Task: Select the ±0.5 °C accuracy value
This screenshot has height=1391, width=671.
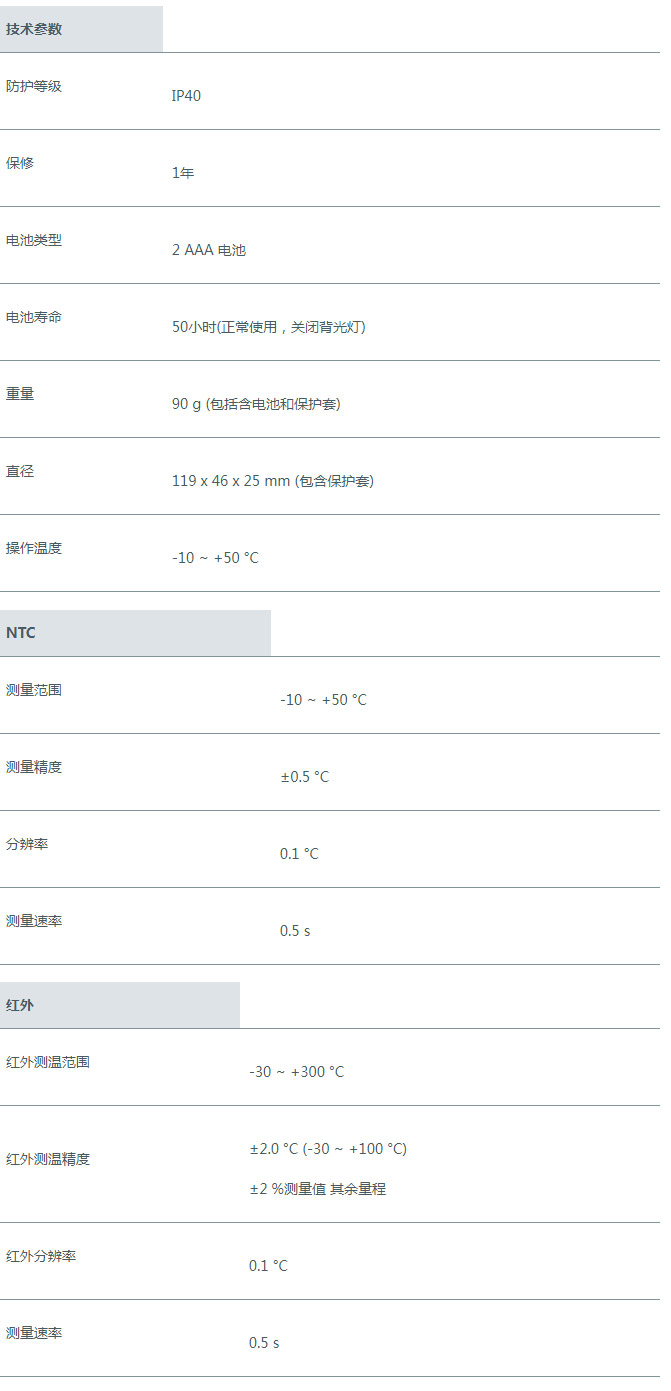Action: pyautogui.click(x=304, y=777)
